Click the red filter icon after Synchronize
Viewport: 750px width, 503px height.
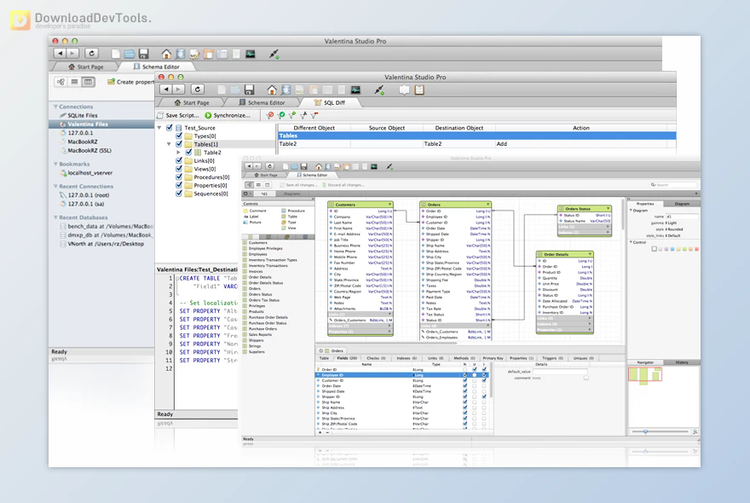pos(270,115)
